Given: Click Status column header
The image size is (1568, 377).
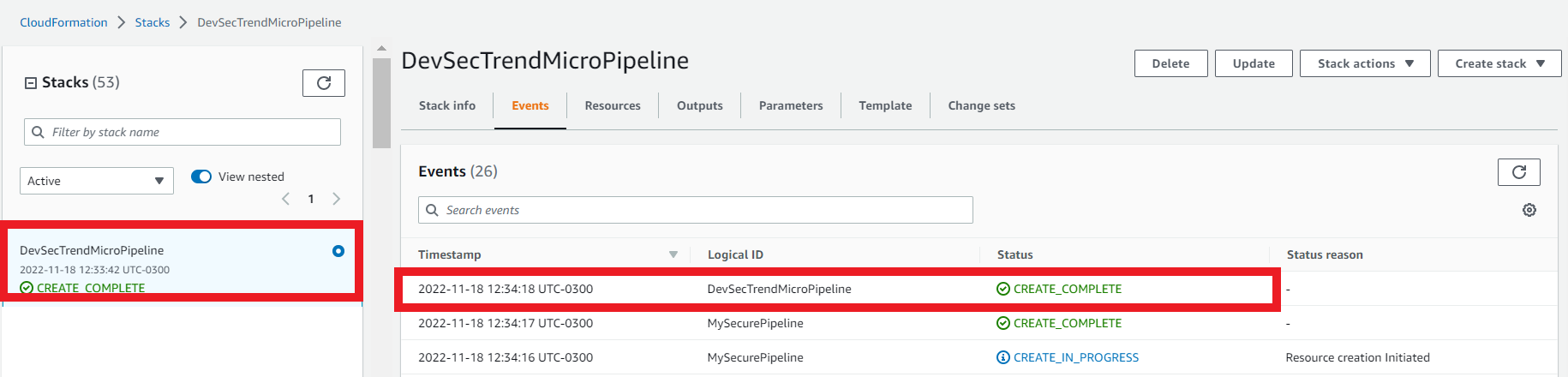Looking at the screenshot, I should (x=1015, y=254).
